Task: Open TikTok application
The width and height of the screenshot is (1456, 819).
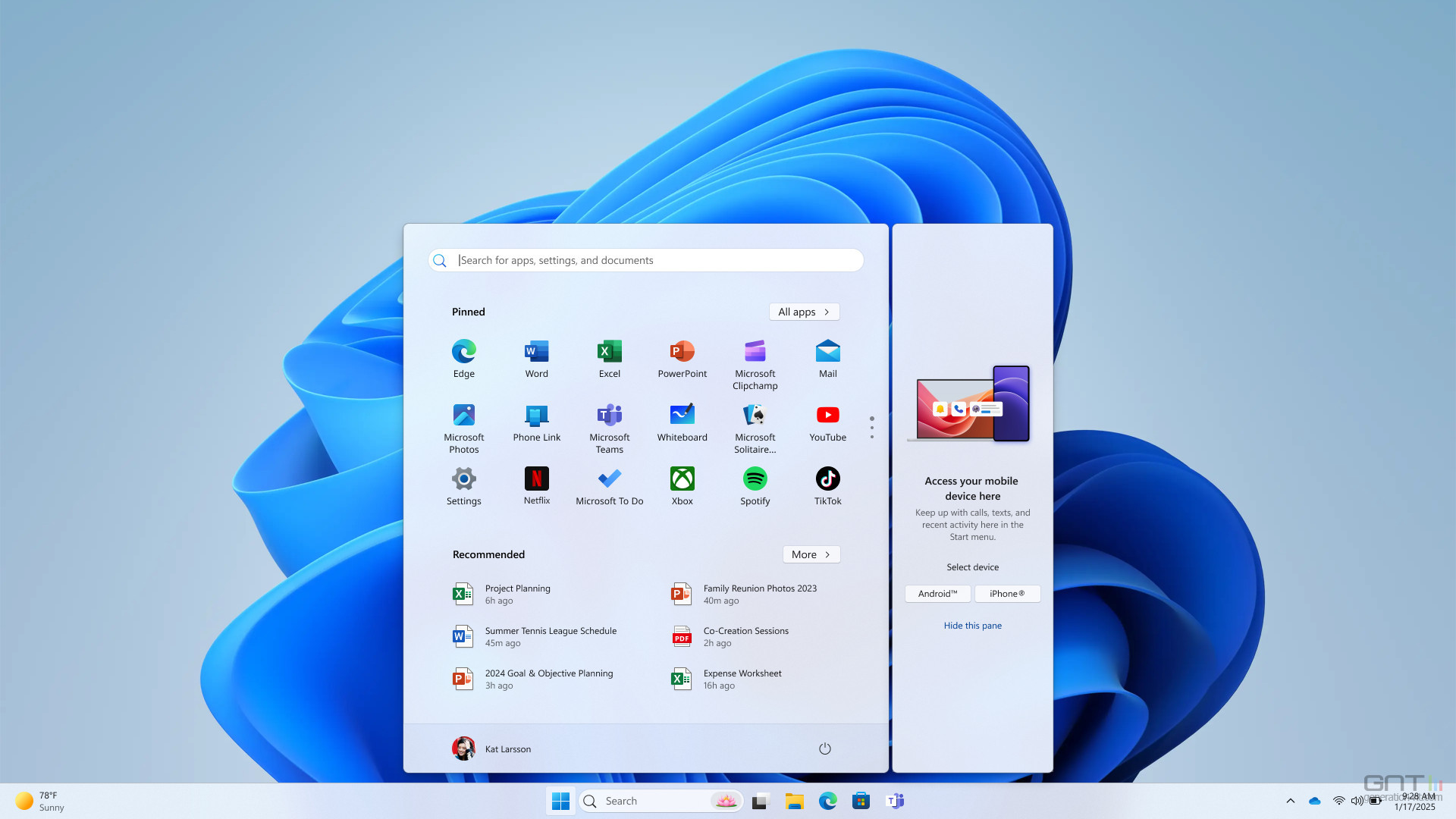Action: click(x=828, y=478)
